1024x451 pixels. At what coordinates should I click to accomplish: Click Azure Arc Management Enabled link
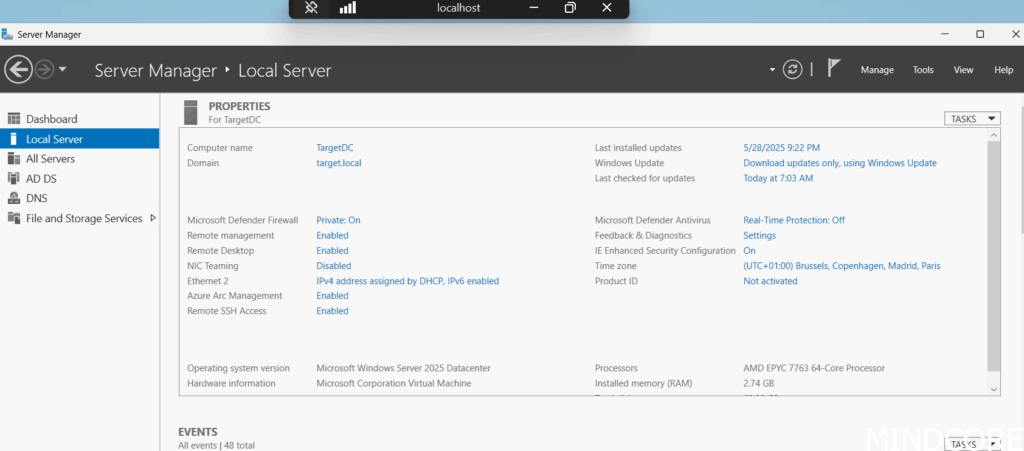(332, 296)
